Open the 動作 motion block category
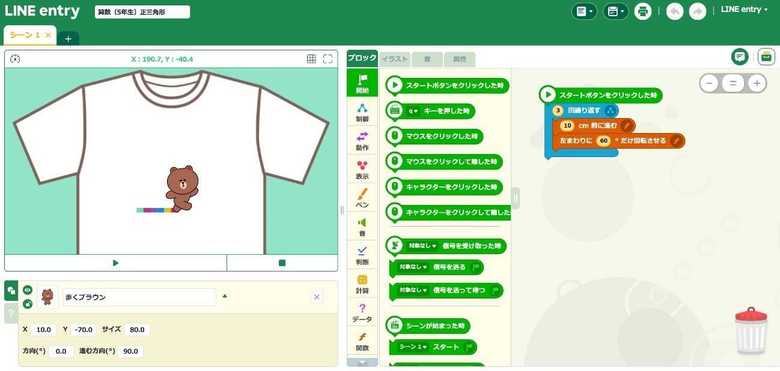Screen dimensions: 780x371 362,141
